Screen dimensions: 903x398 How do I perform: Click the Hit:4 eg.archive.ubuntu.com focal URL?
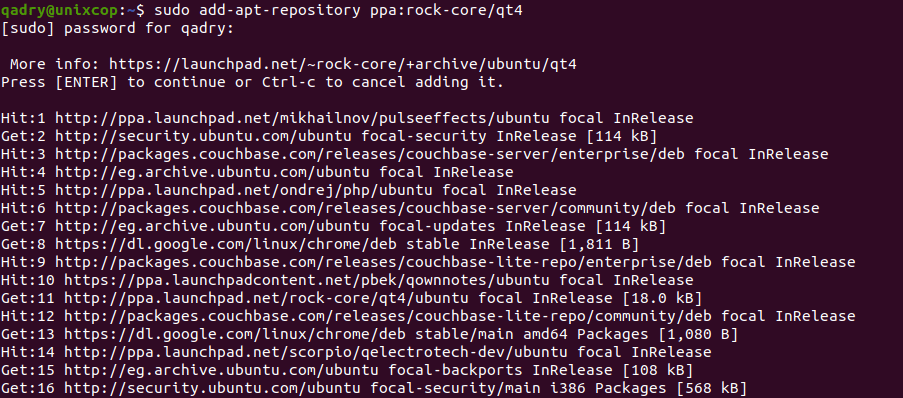pos(212,172)
